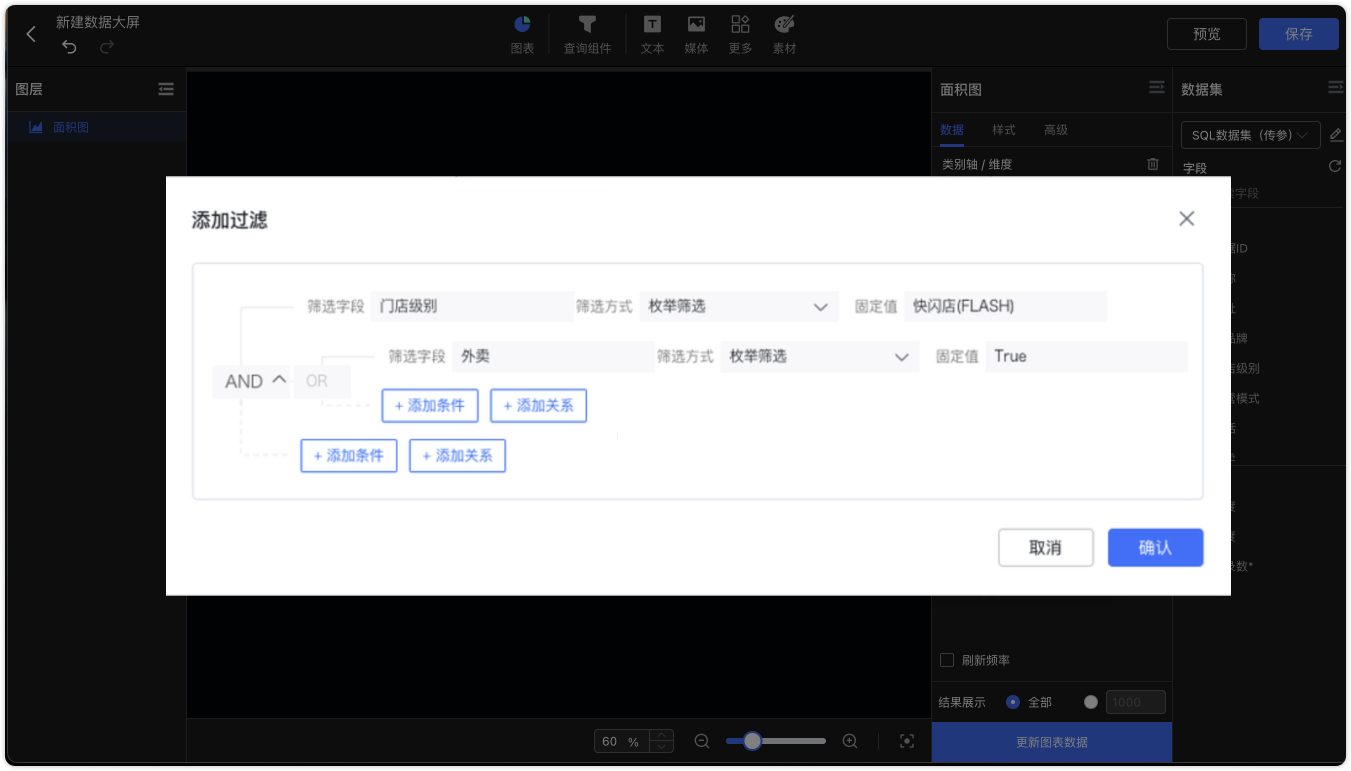
Task: Switch to the 数据 tab
Action: pos(952,130)
